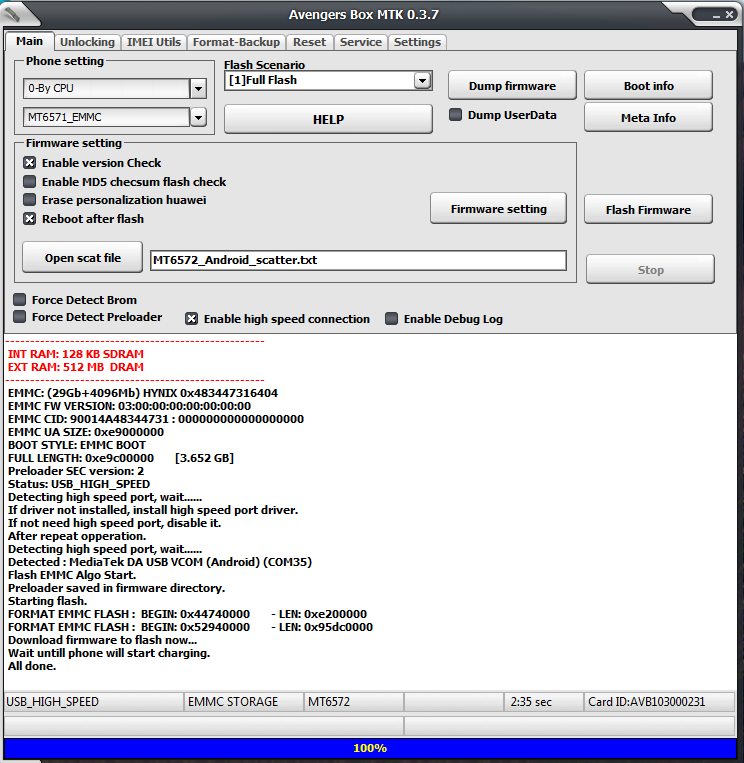
Task: Turn on Enable Debug Log
Action: click(x=392, y=319)
